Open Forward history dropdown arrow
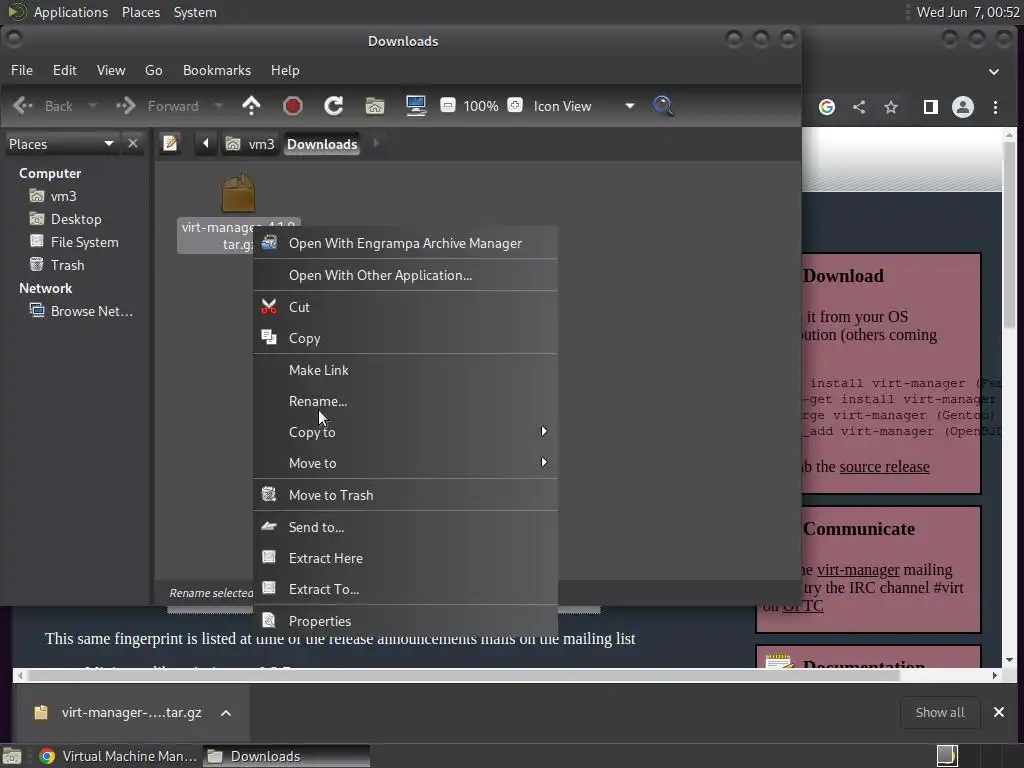Screen dimensions: 1024x768 click(219, 106)
